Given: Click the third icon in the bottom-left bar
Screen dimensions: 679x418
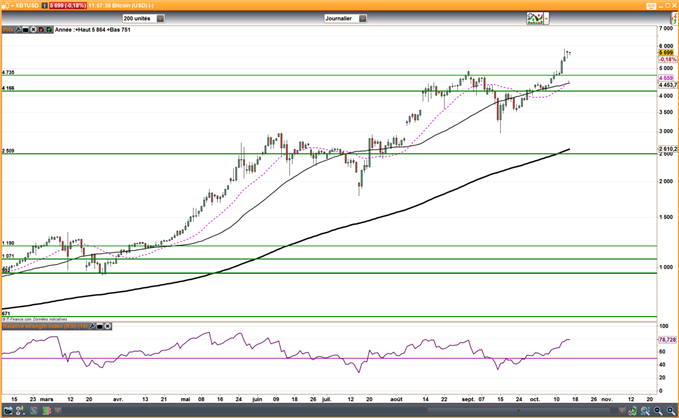Looking at the screenshot, I should pyautogui.click(x=33, y=411).
